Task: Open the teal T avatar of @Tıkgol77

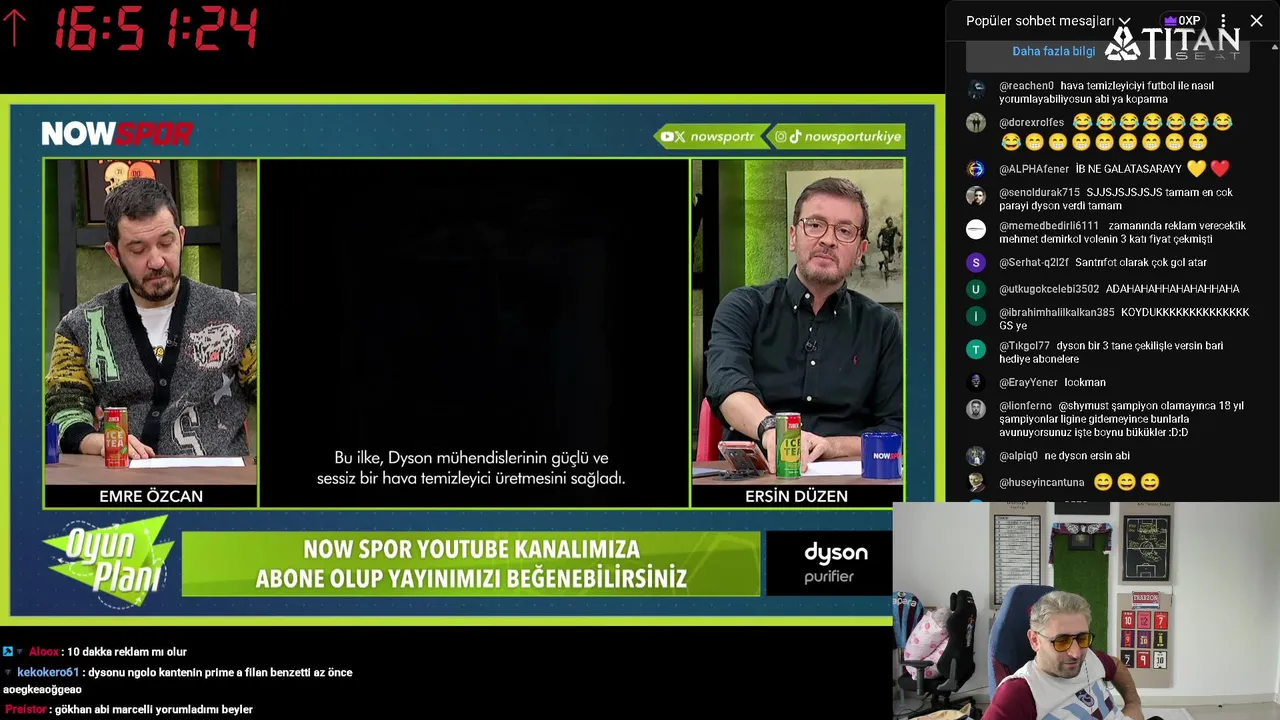Action: click(976, 349)
